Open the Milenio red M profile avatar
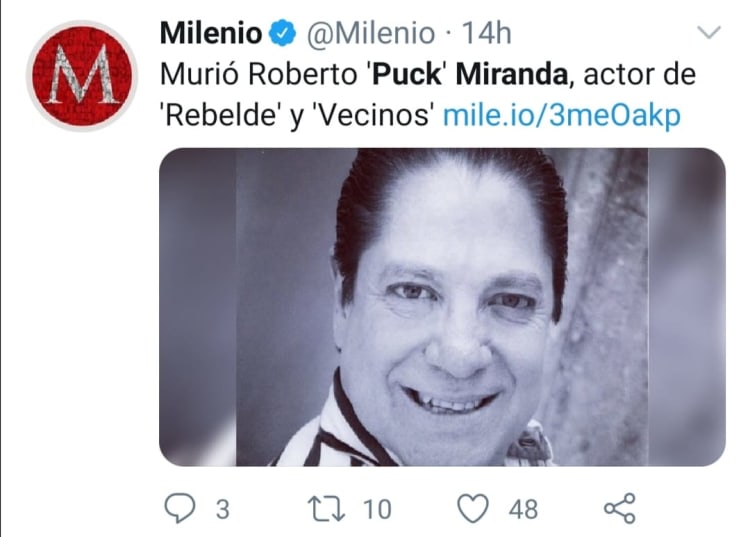Screen dimensions: 750x537 81,77
